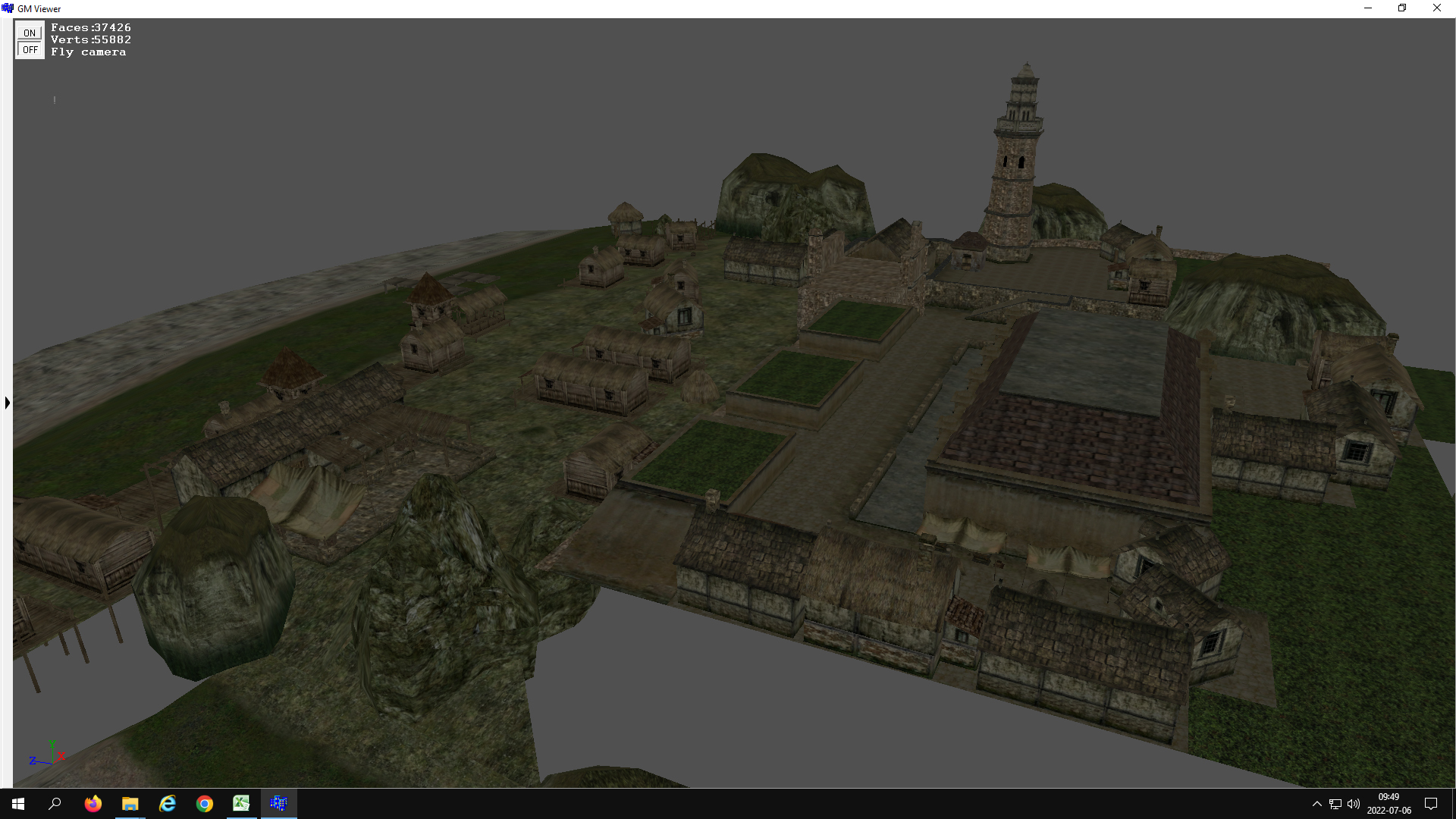Launch Google Chrome from taskbar
Screen dimensions: 1456x819
coord(205,803)
